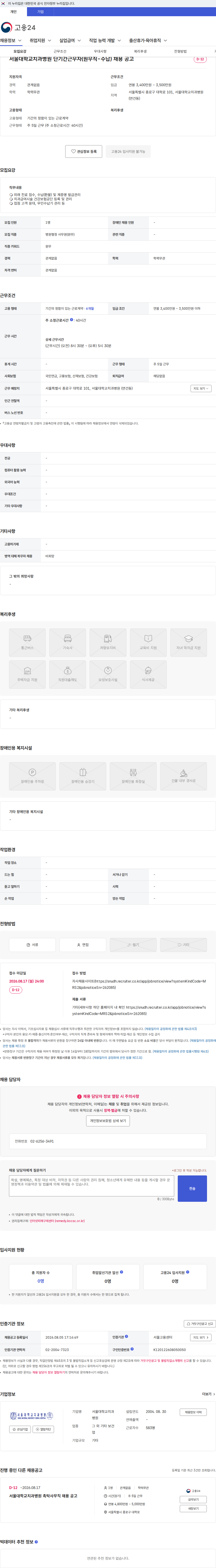216x1568 pixels.
Task: Select the 서류 screening method box
Action: tap(32, 945)
